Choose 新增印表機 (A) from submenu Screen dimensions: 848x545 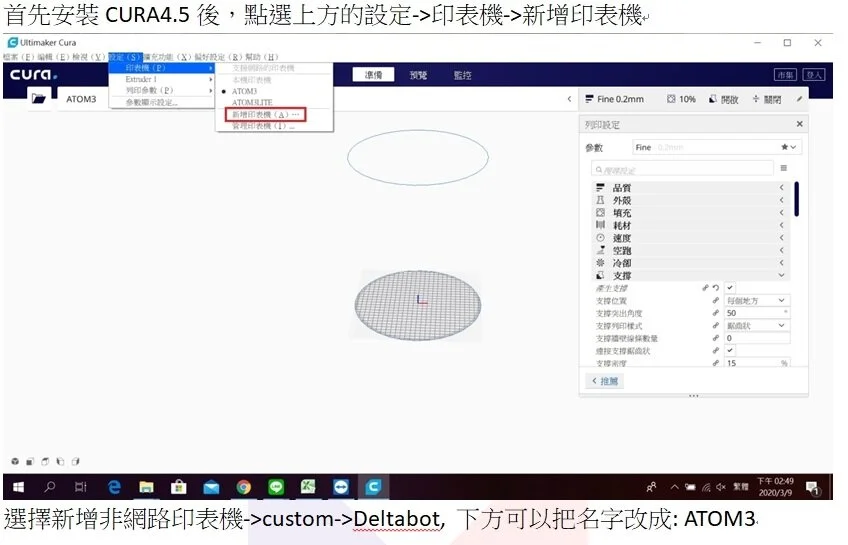[266, 115]
